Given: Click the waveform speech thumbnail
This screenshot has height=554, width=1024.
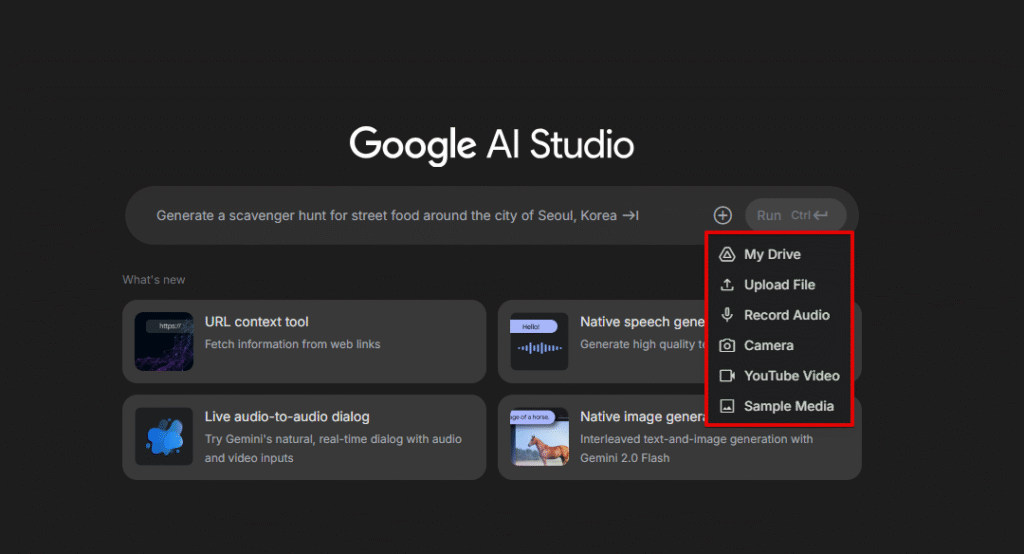Looking at the screenshot, I should tap(539, 342).
